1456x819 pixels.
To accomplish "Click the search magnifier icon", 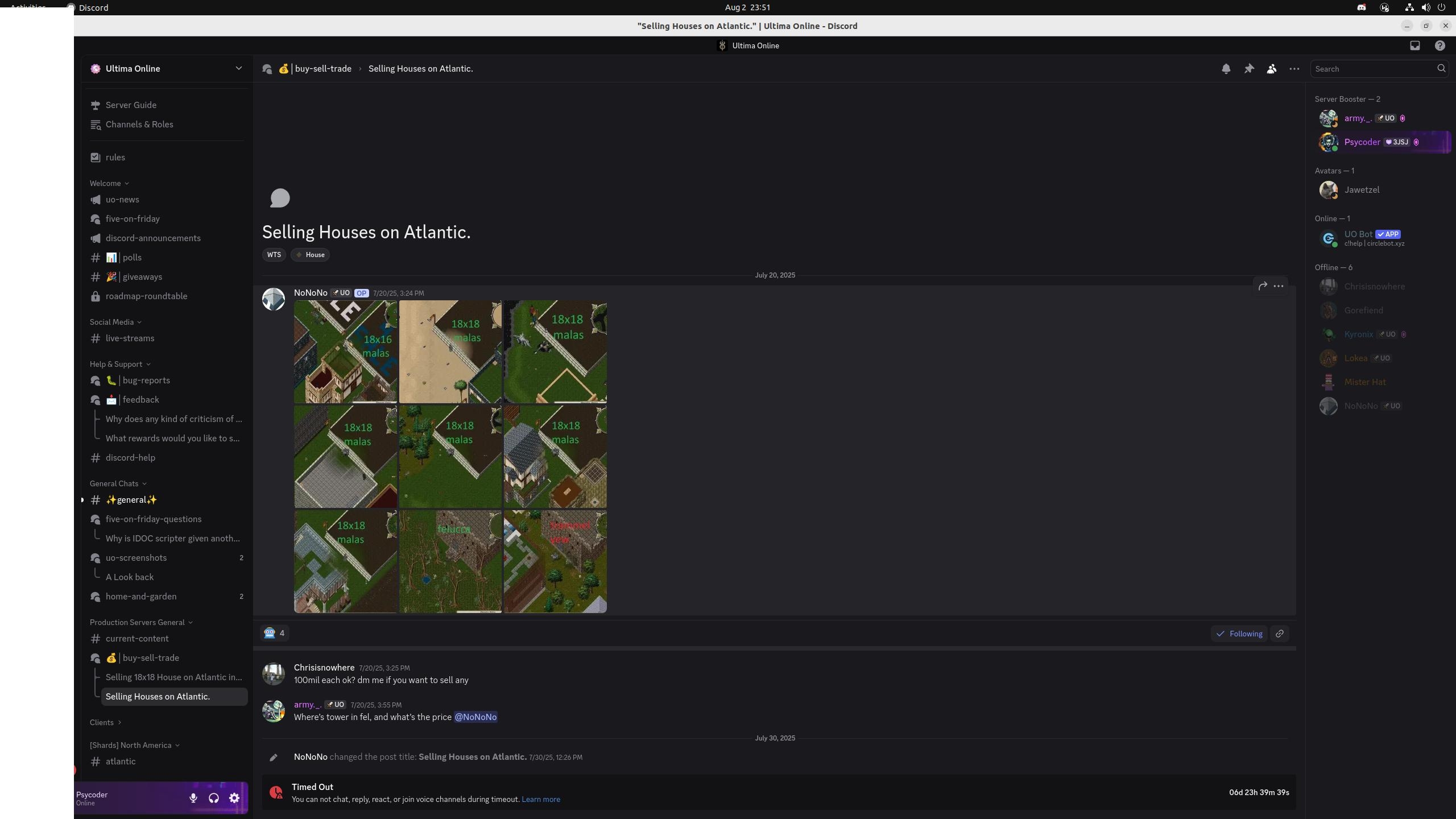I will click(1441, 69).
